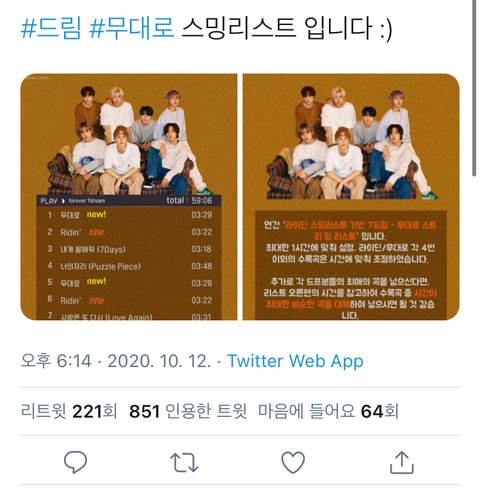Viewport: 480px width, 495px height.
Task: Open the #무대로 hashtag
Action: click(x=132, y=28)
